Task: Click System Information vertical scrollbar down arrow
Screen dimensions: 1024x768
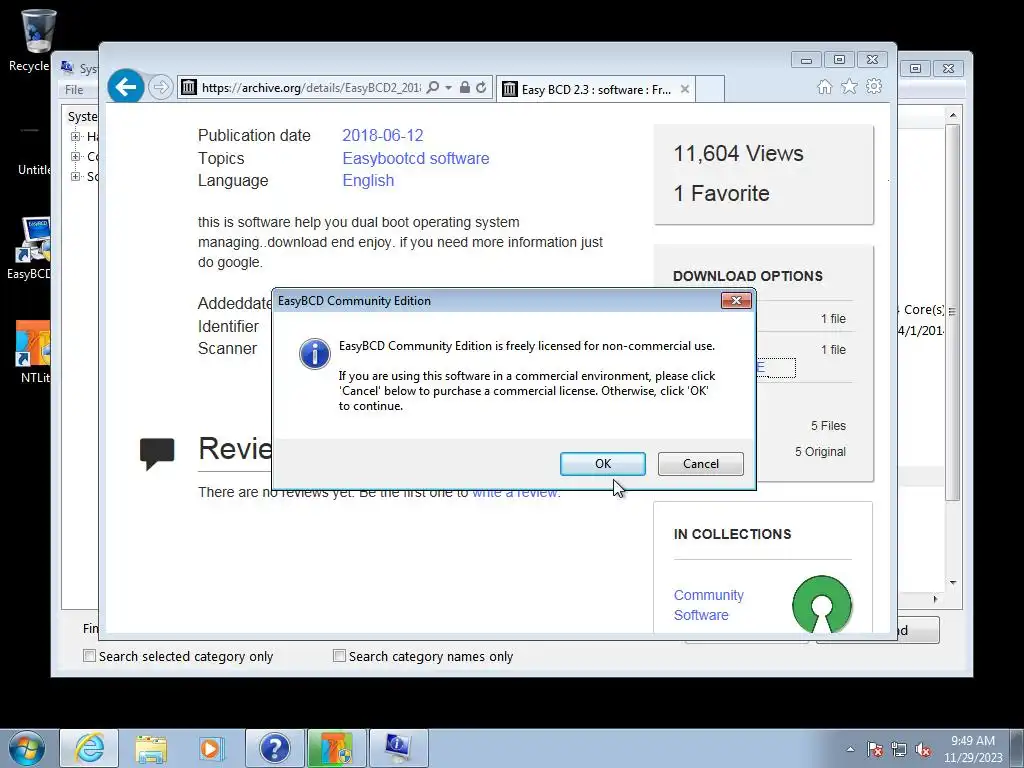Action: pos(953,583)
